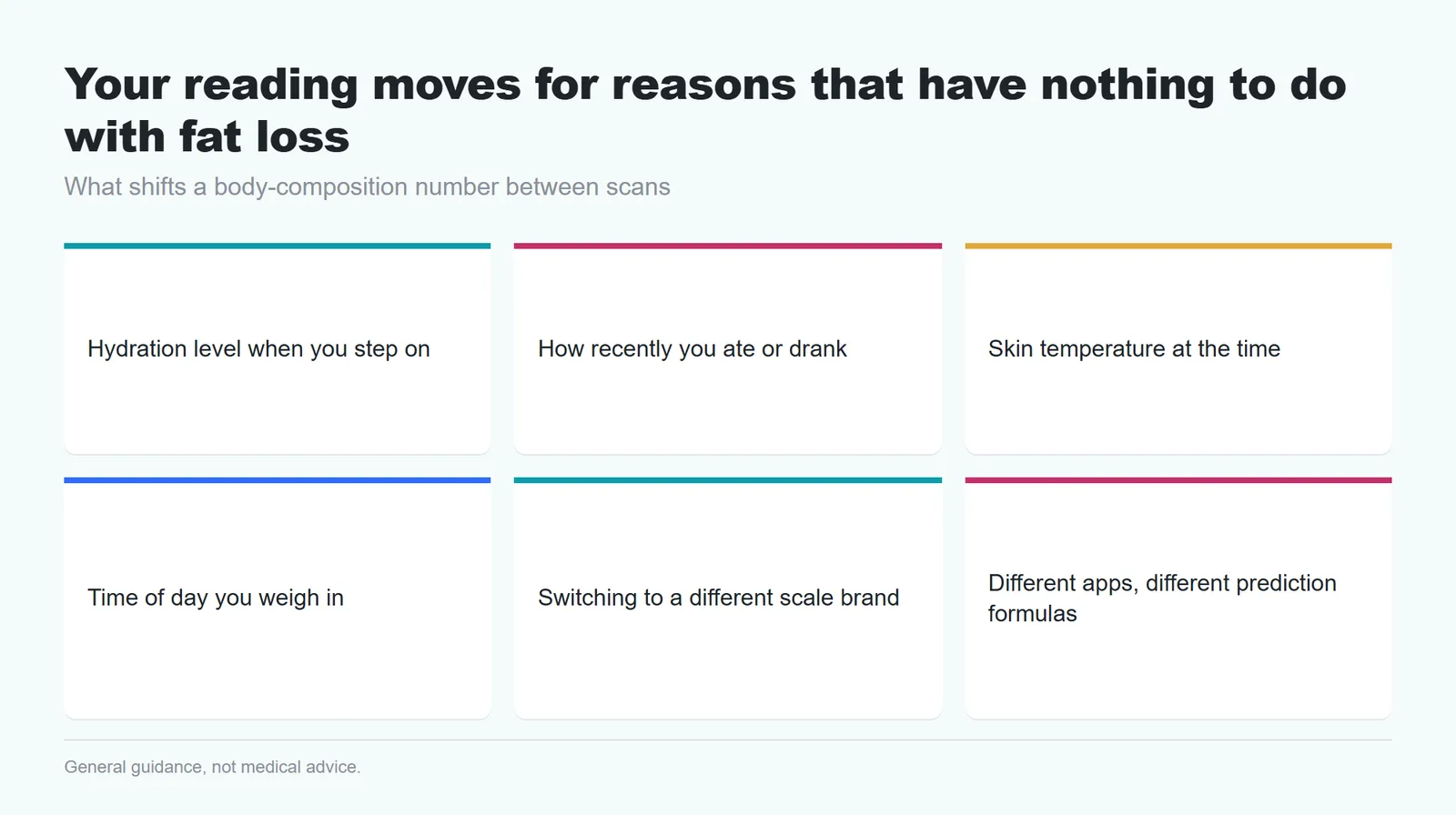Click 'Hydration level when you step on' text

click(x=258, y=349)
